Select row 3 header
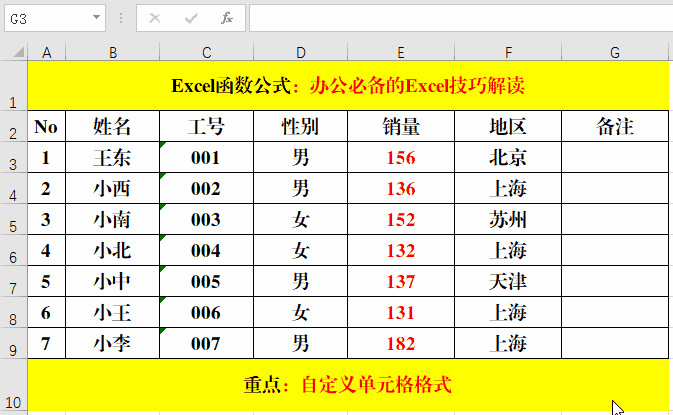Viewport: 673px width, 415px height. coord(13,158)
